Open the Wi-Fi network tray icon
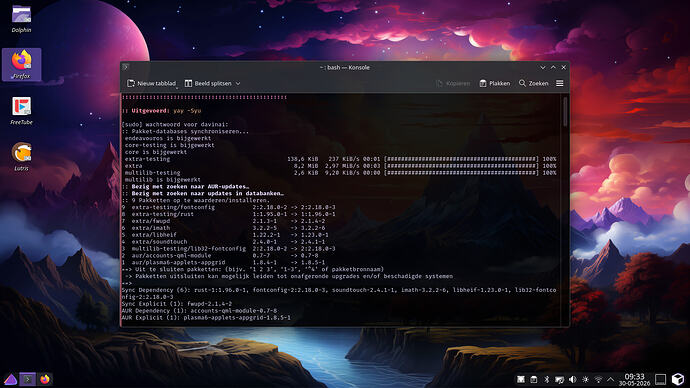The height and width of the screenshot is (388, 690). (598, 379)
